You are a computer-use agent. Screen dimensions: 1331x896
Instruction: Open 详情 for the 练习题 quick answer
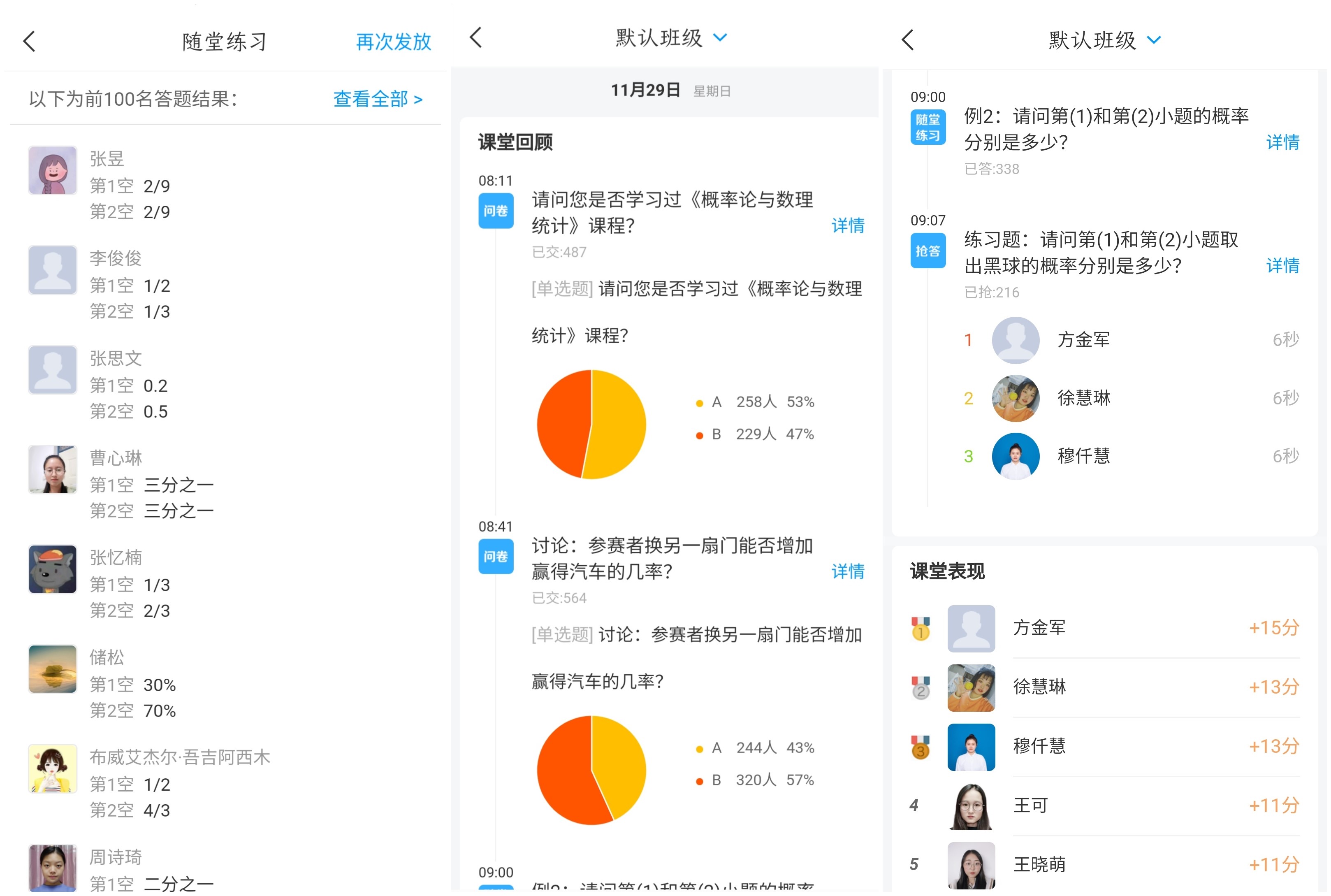coord(1283,266)
